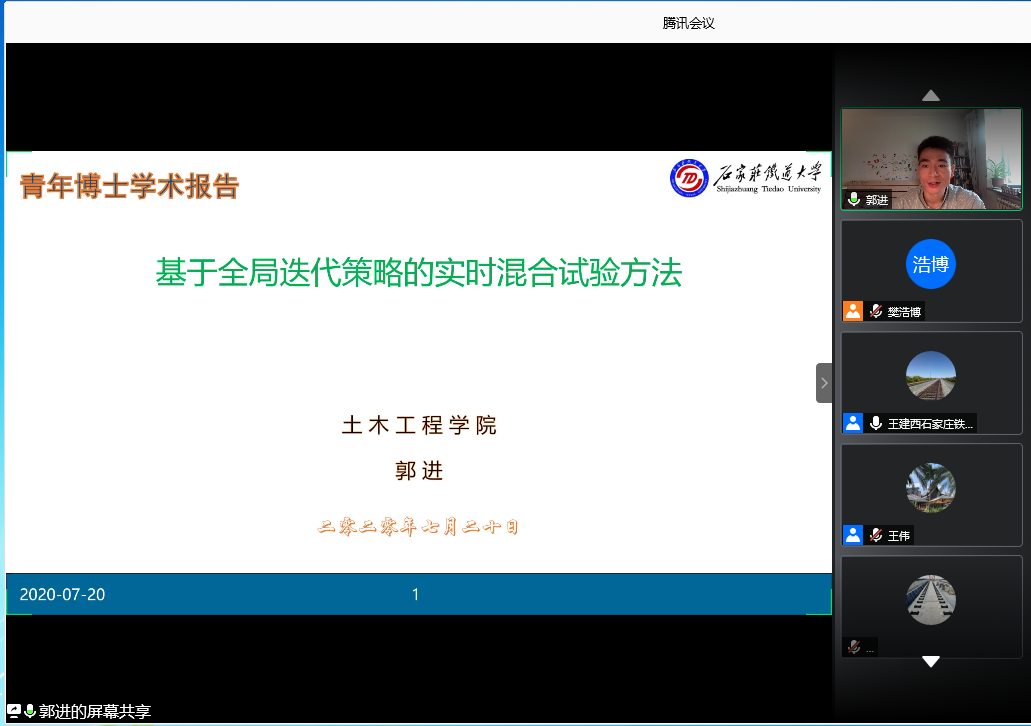Click 王建西's microphone icon
This screenshot has height=726, width=1031.
(x=875, y=423)
